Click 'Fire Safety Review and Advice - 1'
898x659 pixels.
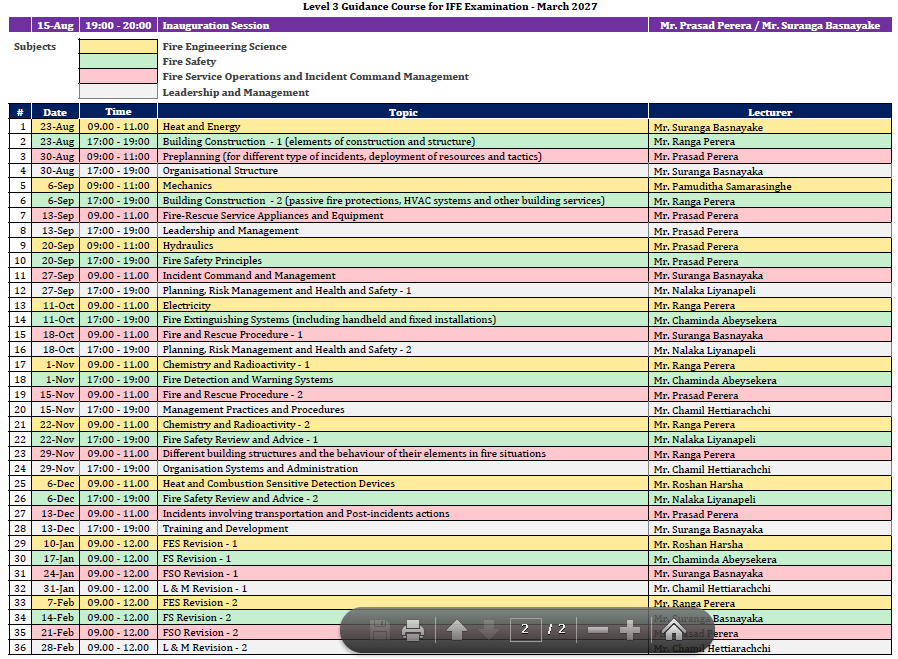tap(240, 439)
